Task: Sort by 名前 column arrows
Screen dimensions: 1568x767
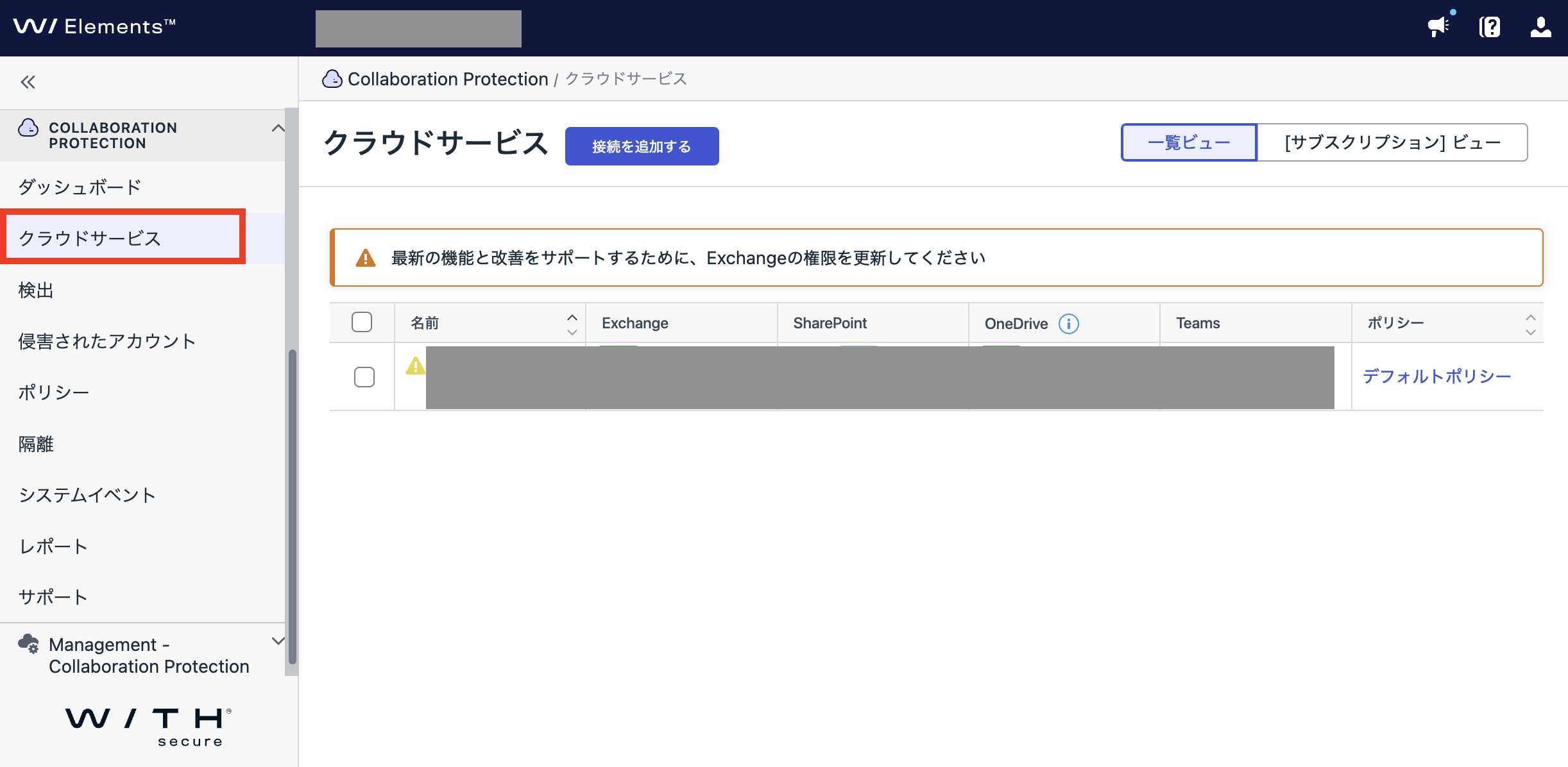Action: tap(572, 324)
